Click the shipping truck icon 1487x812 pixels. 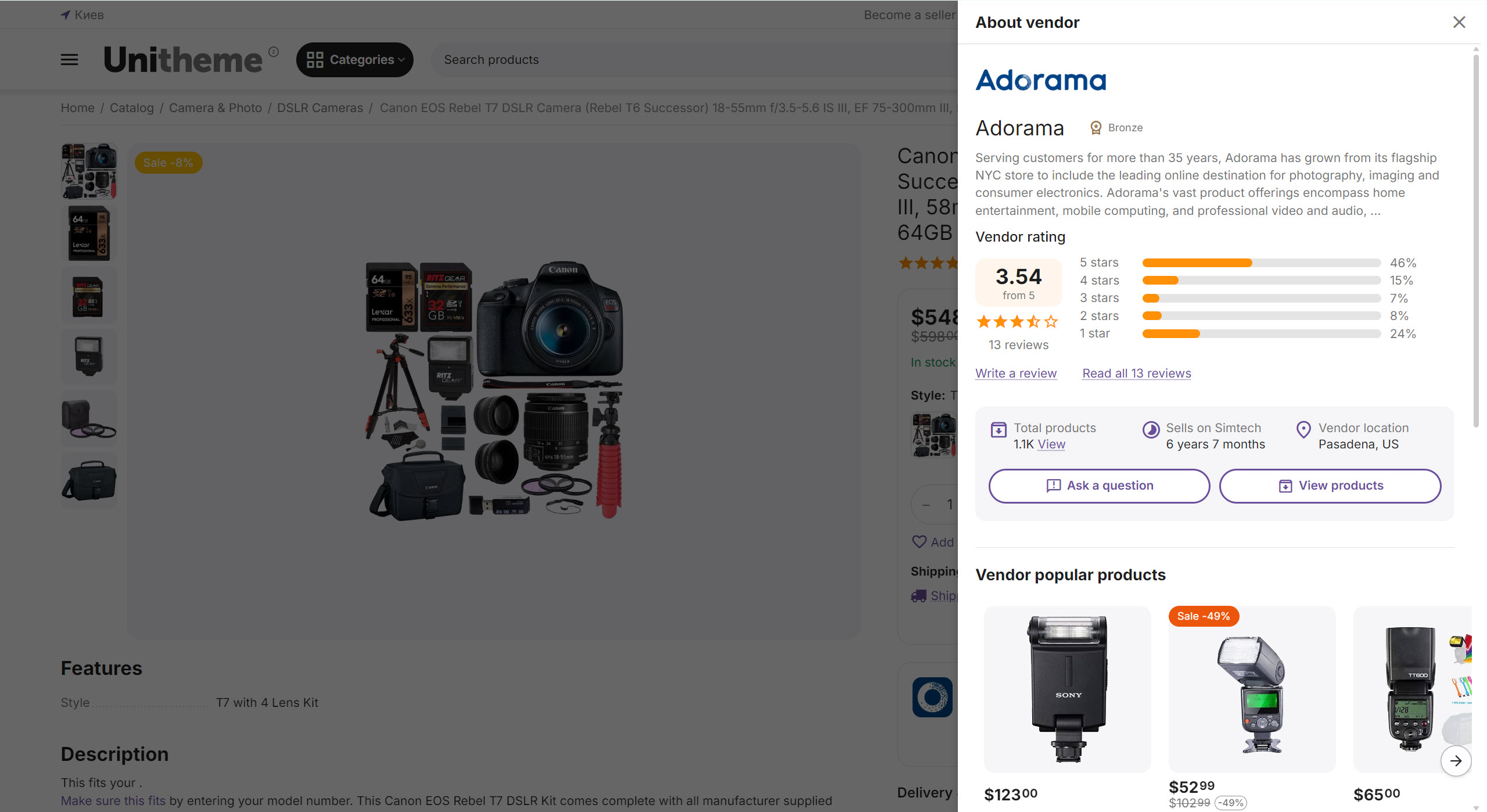[919, 595]
